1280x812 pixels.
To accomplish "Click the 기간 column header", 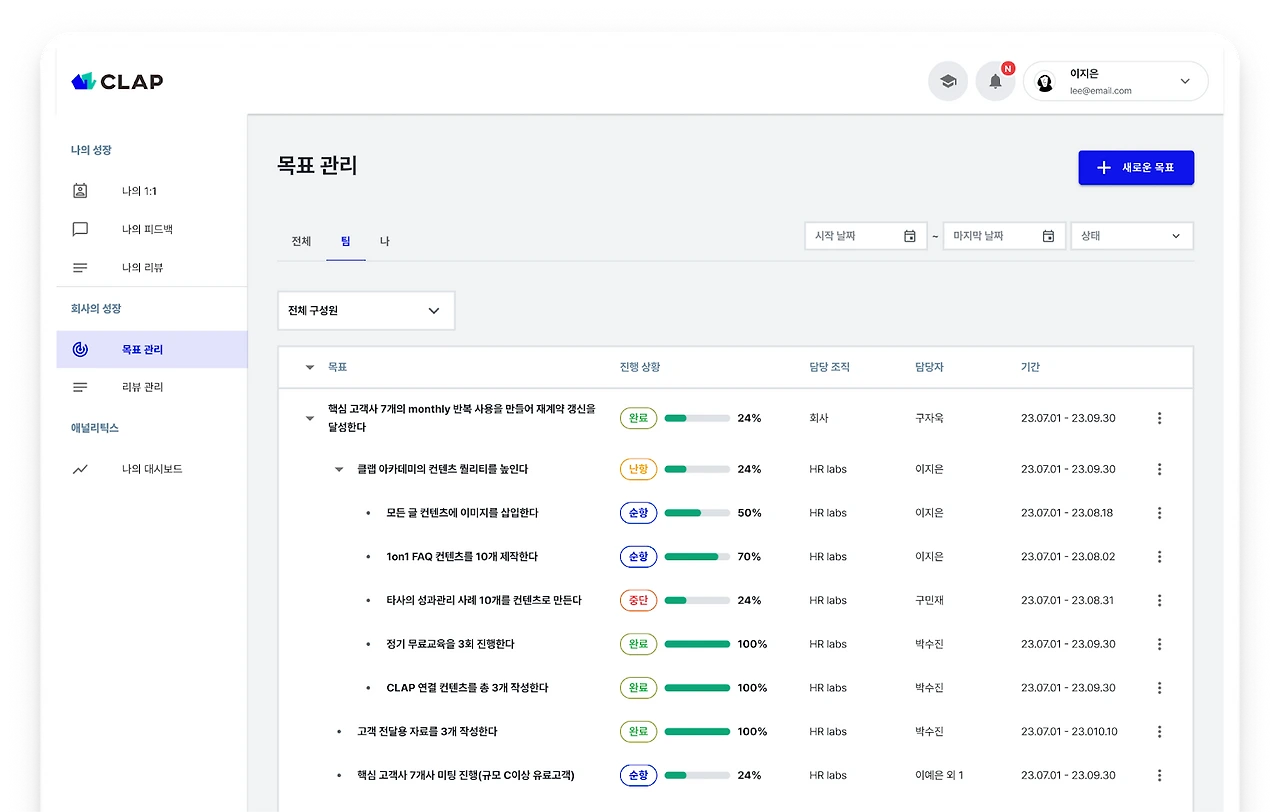I will point(1030,367).
